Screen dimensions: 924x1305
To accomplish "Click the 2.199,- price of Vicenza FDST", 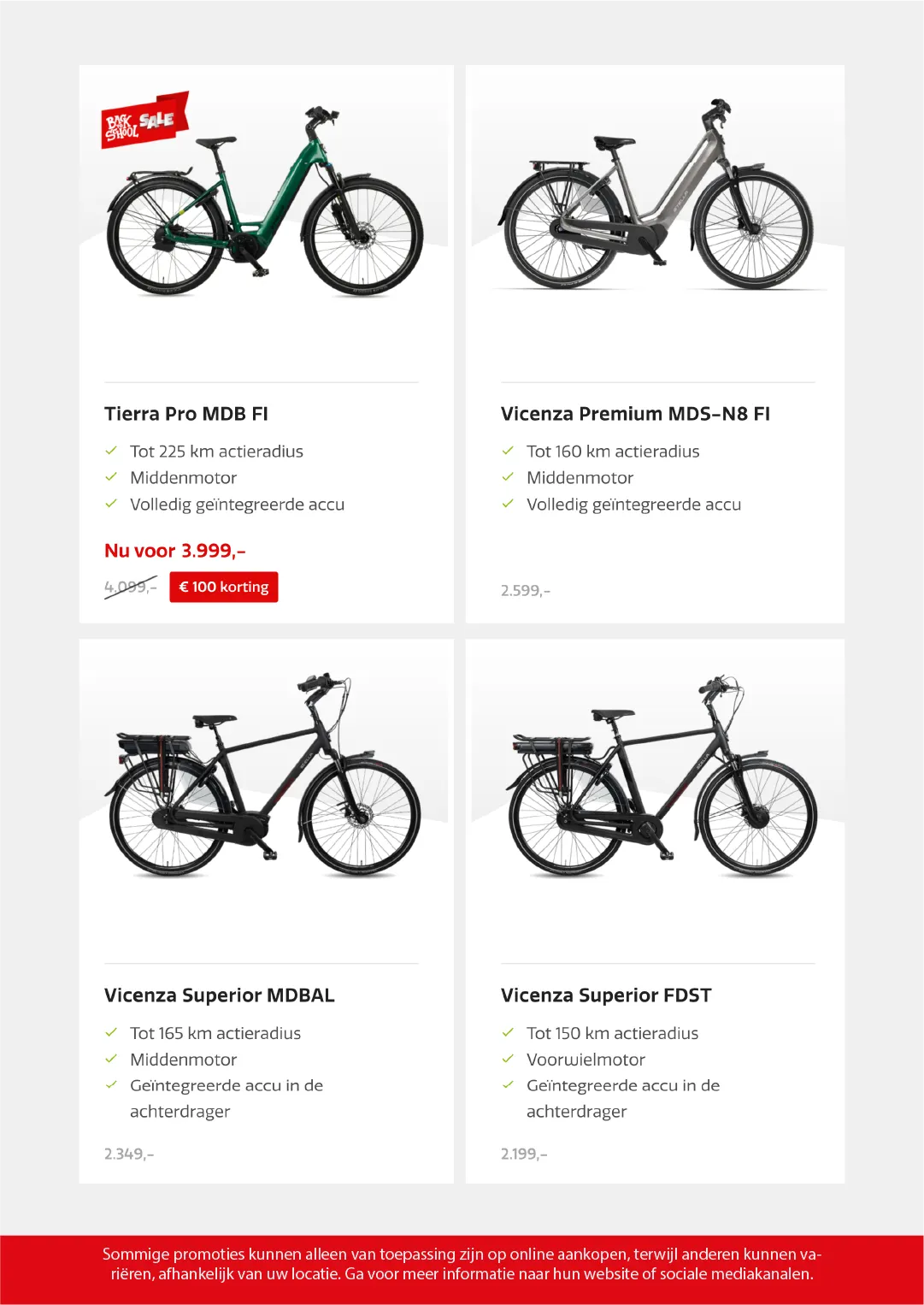I will tap(524, 1154).
